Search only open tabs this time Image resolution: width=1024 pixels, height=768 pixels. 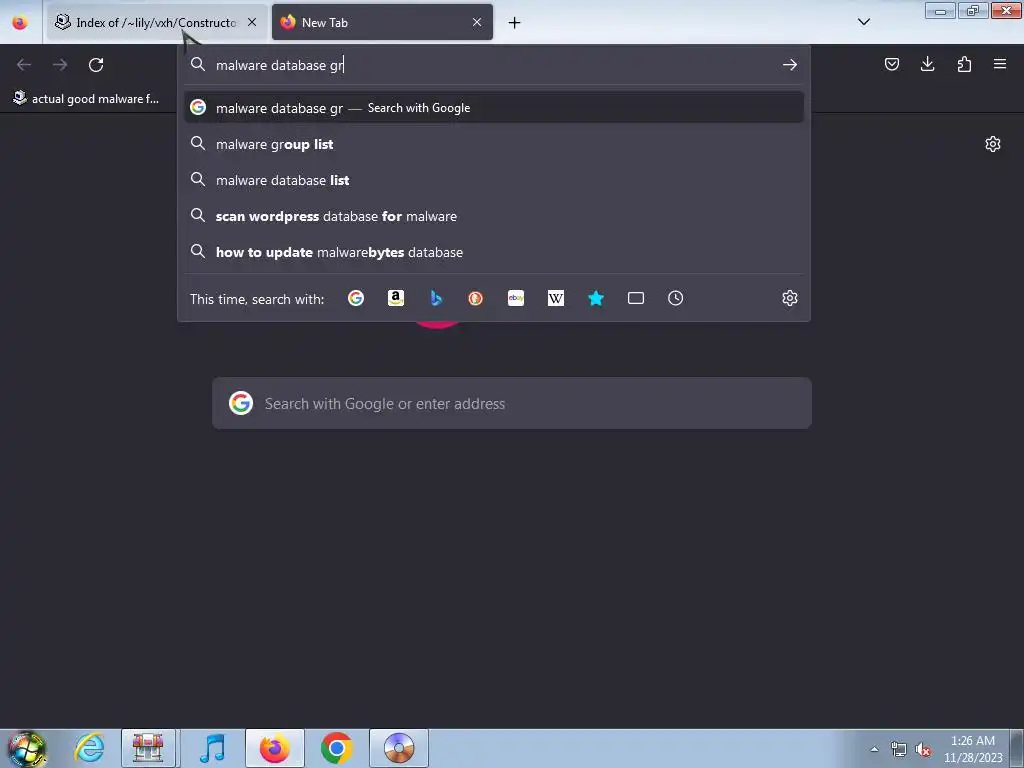(x=635, y=298)
